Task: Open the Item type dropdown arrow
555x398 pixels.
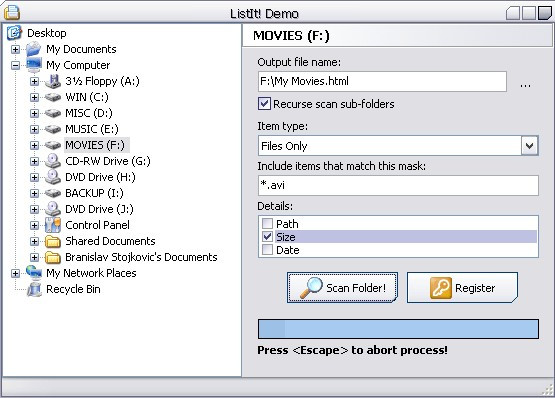Action: [529, 146]
